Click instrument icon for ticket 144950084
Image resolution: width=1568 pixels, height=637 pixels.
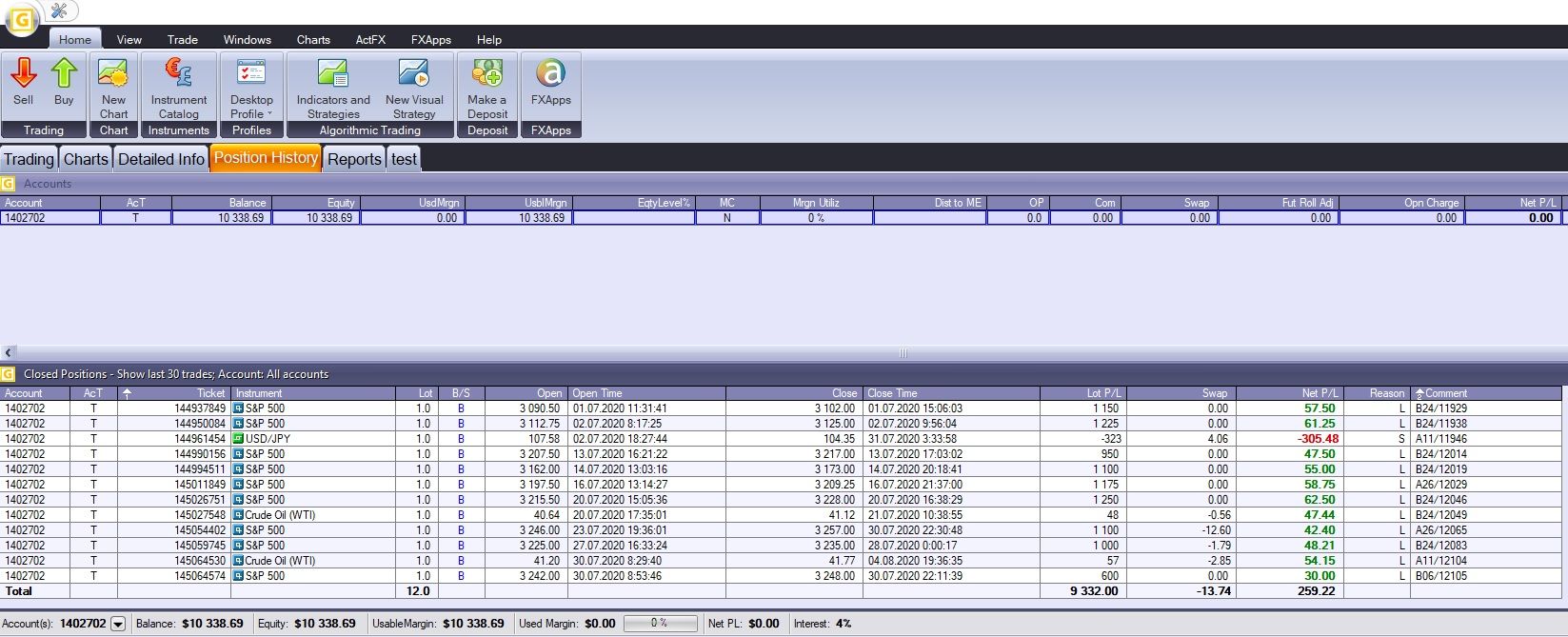(x=239, y=424)
